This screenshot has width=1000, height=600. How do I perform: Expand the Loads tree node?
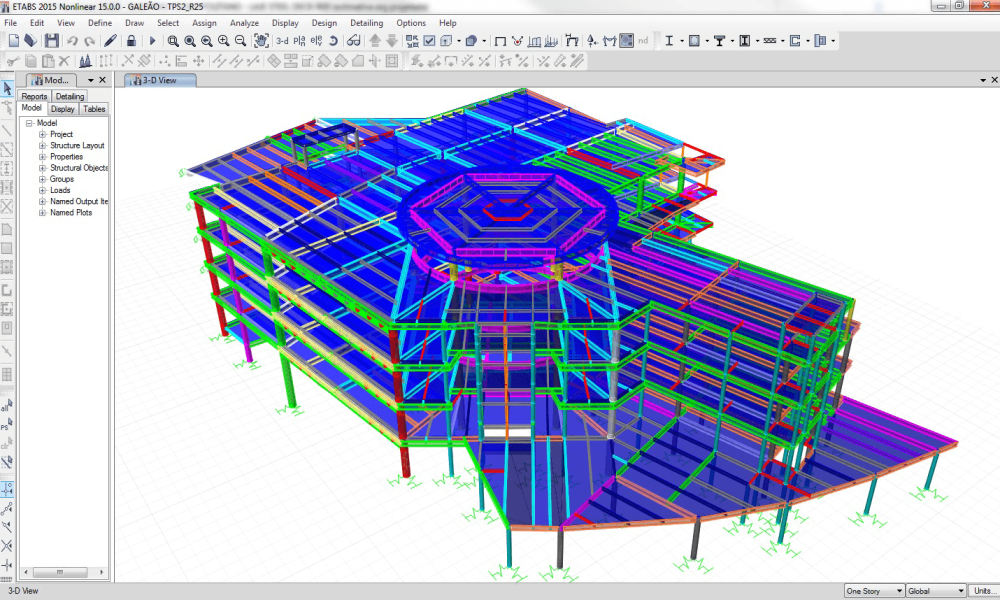pyautogui.click(x=43, y=190)
